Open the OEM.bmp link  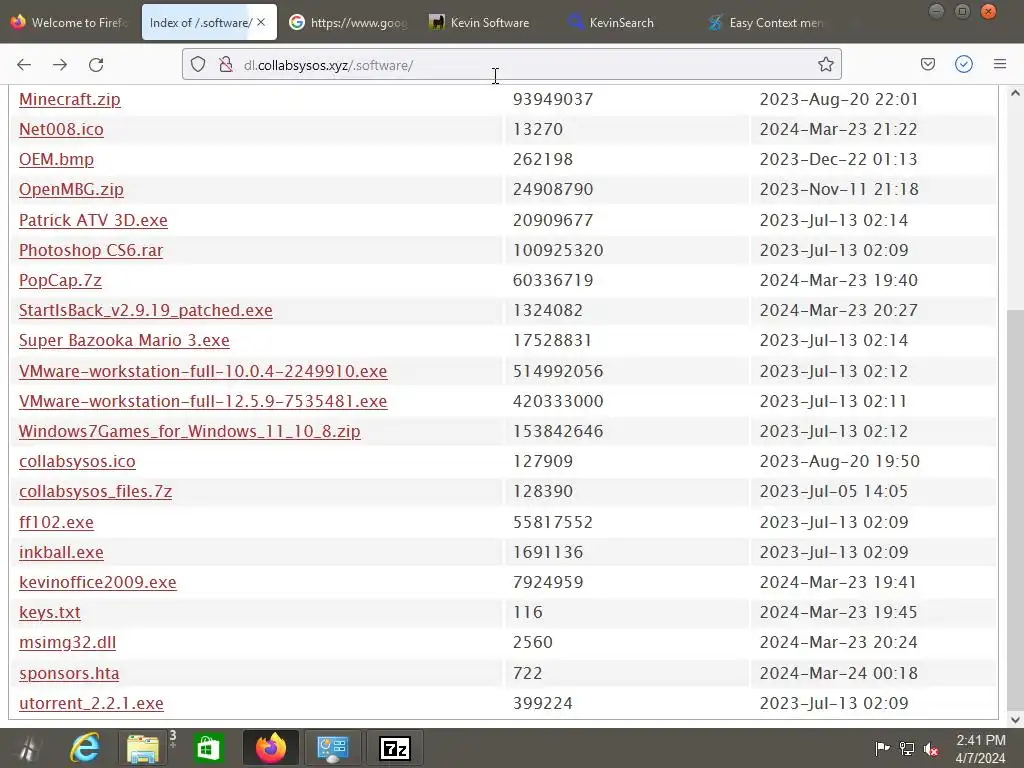[56, 159]
